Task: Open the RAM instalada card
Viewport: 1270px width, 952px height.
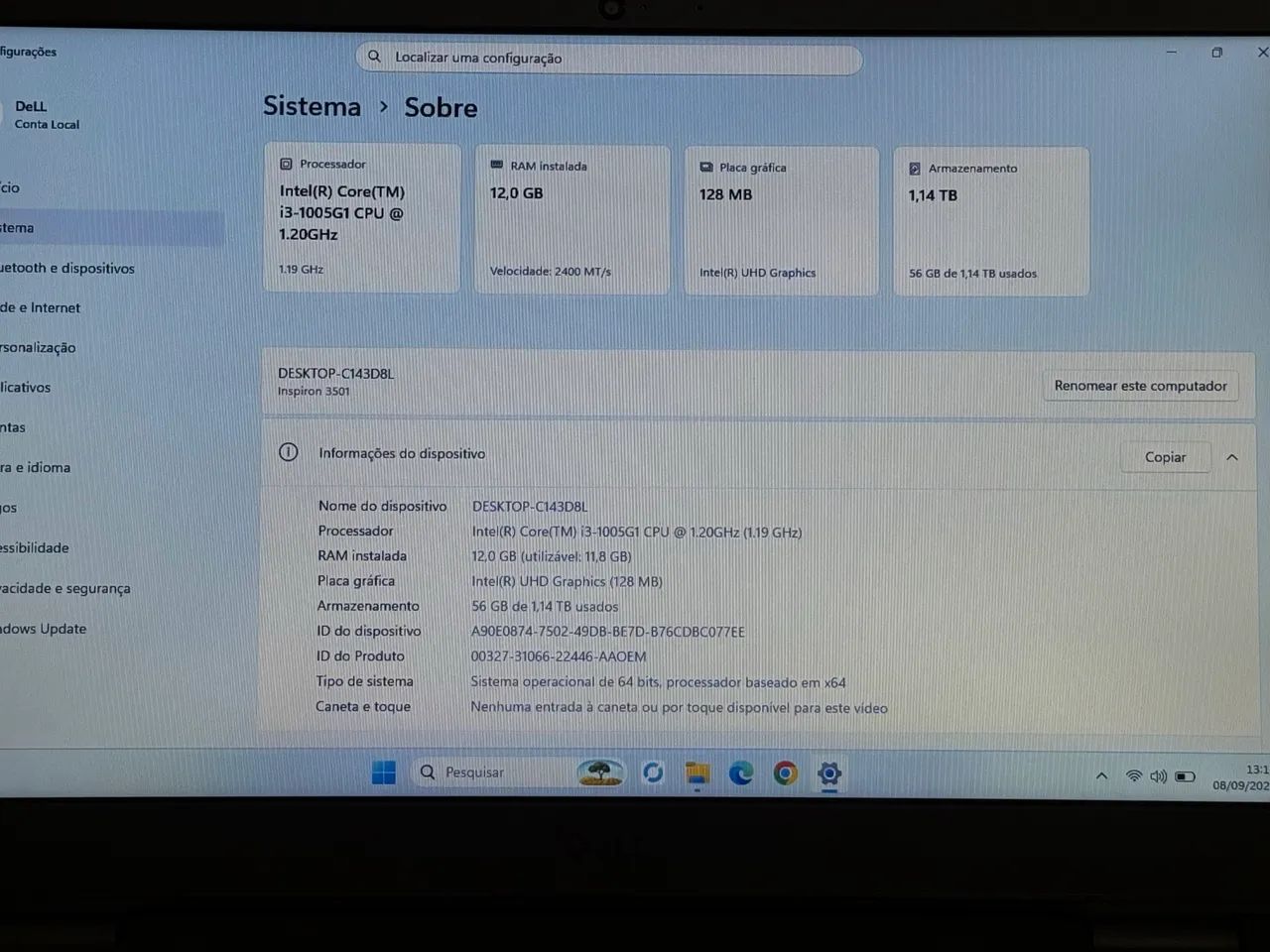Action: point(571,219)
